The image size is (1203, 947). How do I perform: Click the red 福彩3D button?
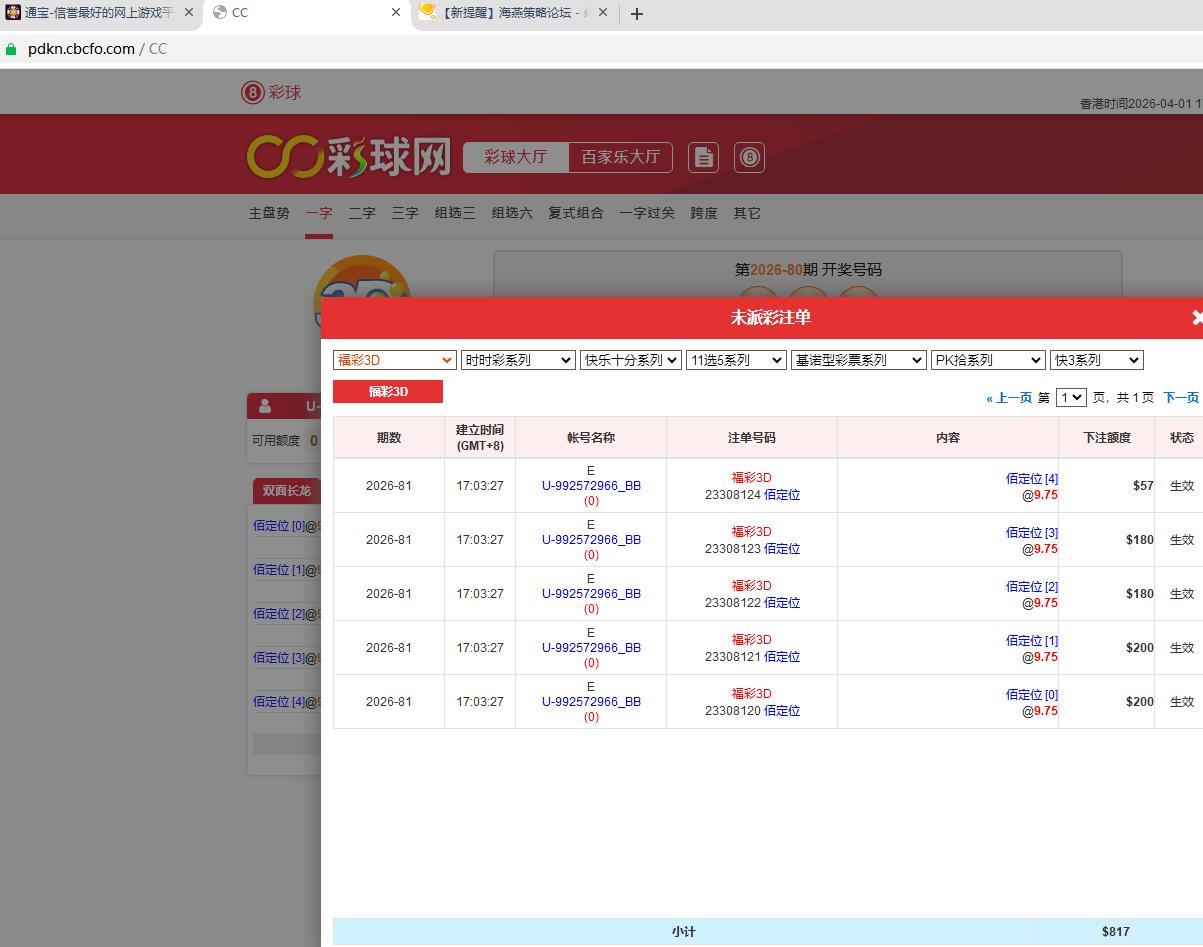click(x=388, y=391)
